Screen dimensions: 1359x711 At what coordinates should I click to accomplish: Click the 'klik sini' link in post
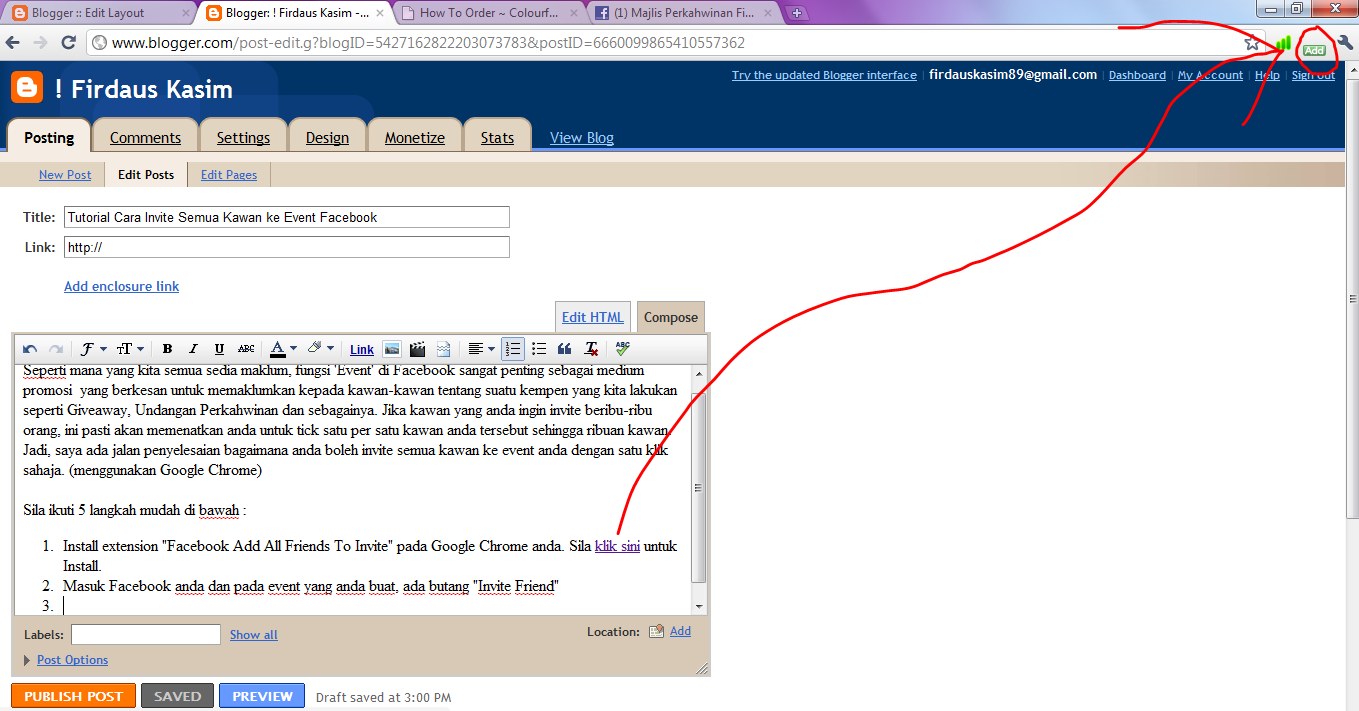(x=617, y=547)
